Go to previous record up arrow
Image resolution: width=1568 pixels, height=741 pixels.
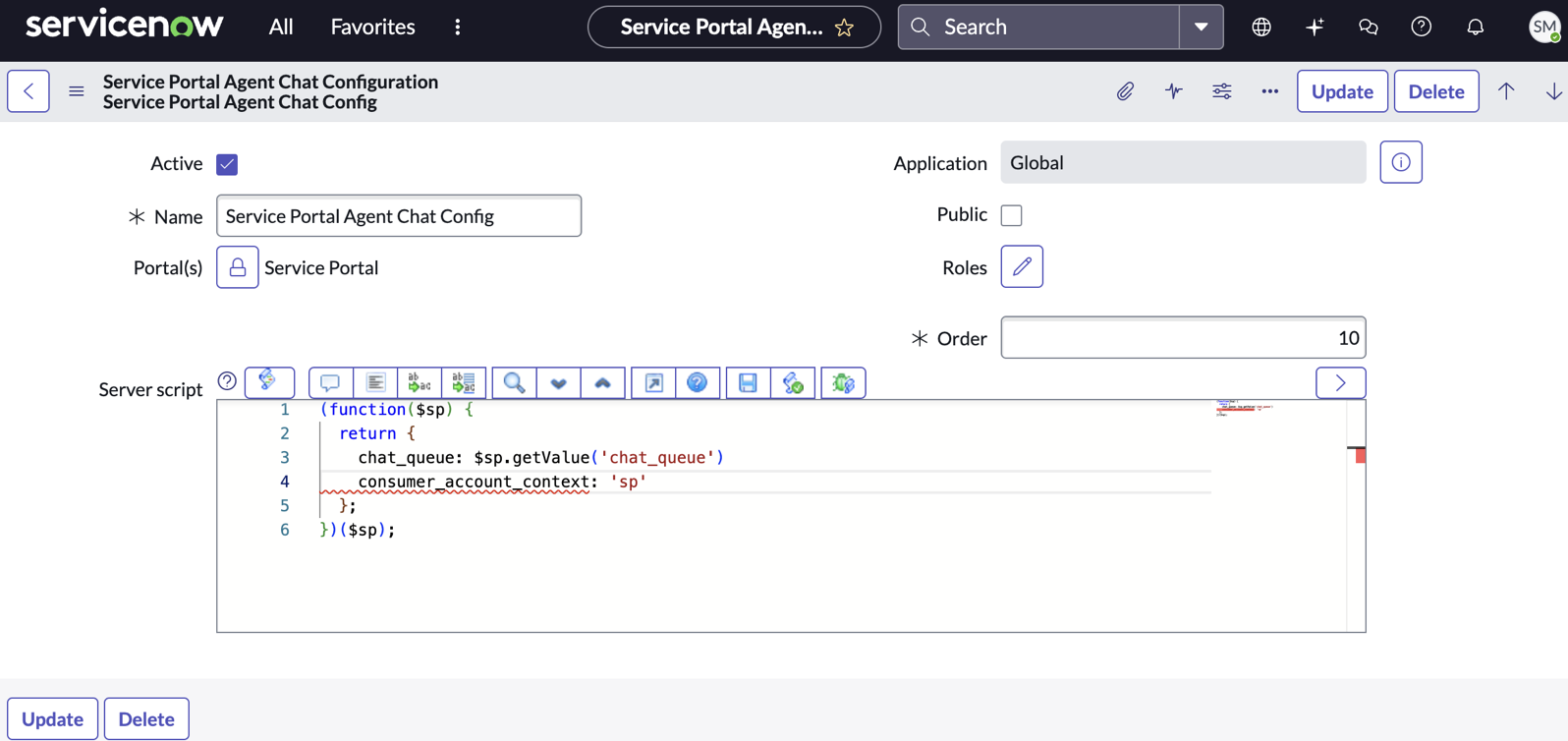pos(1506,91)
